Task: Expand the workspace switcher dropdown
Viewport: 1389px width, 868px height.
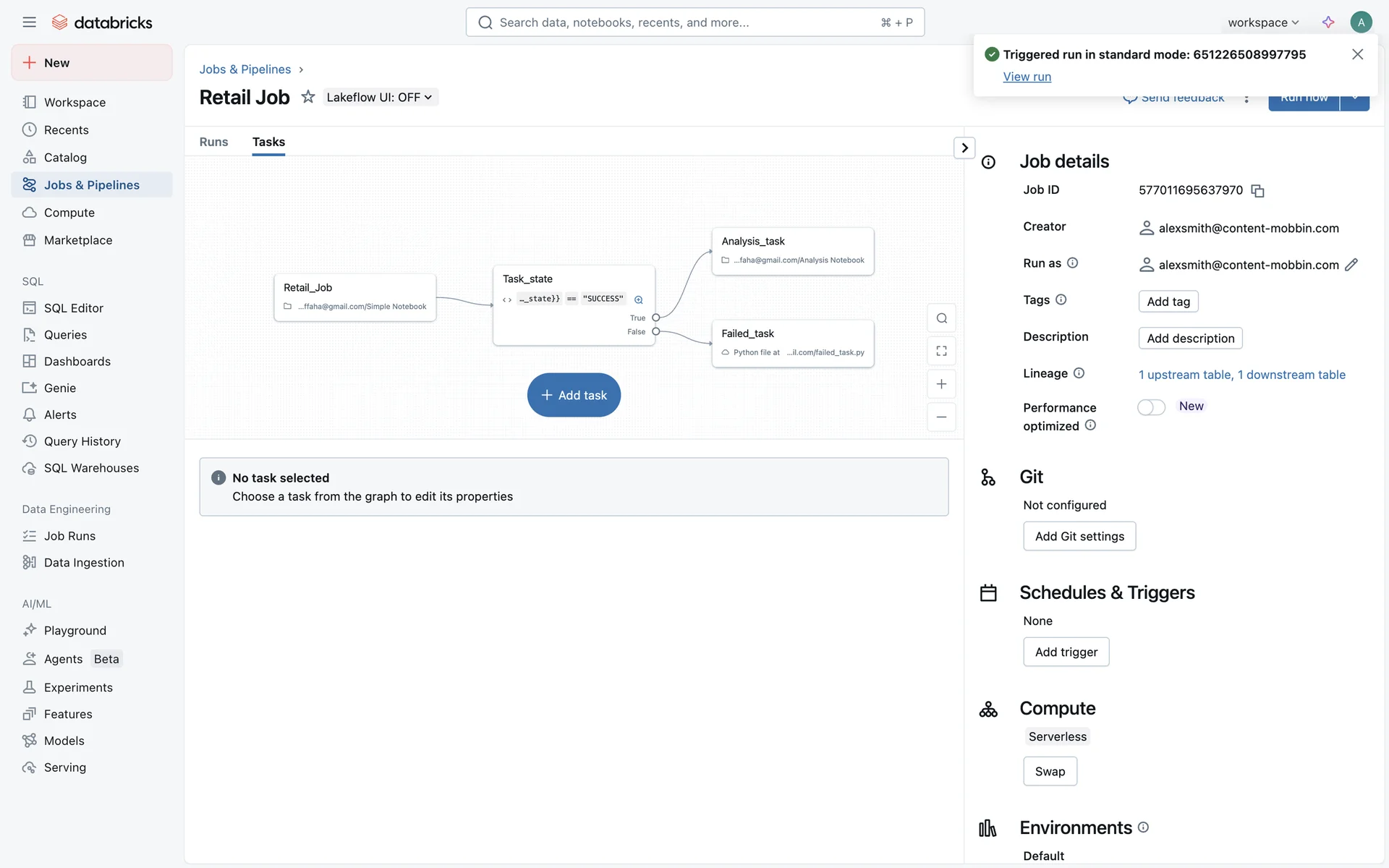Action: point(1263,22)
